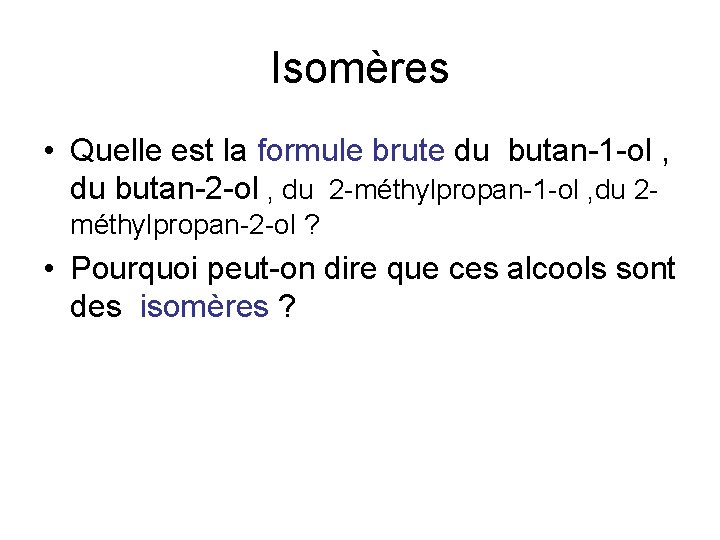This screenshot has height=540, width=720.
Task: Place cursor on the word peut-on
Action: pos(261,269)
